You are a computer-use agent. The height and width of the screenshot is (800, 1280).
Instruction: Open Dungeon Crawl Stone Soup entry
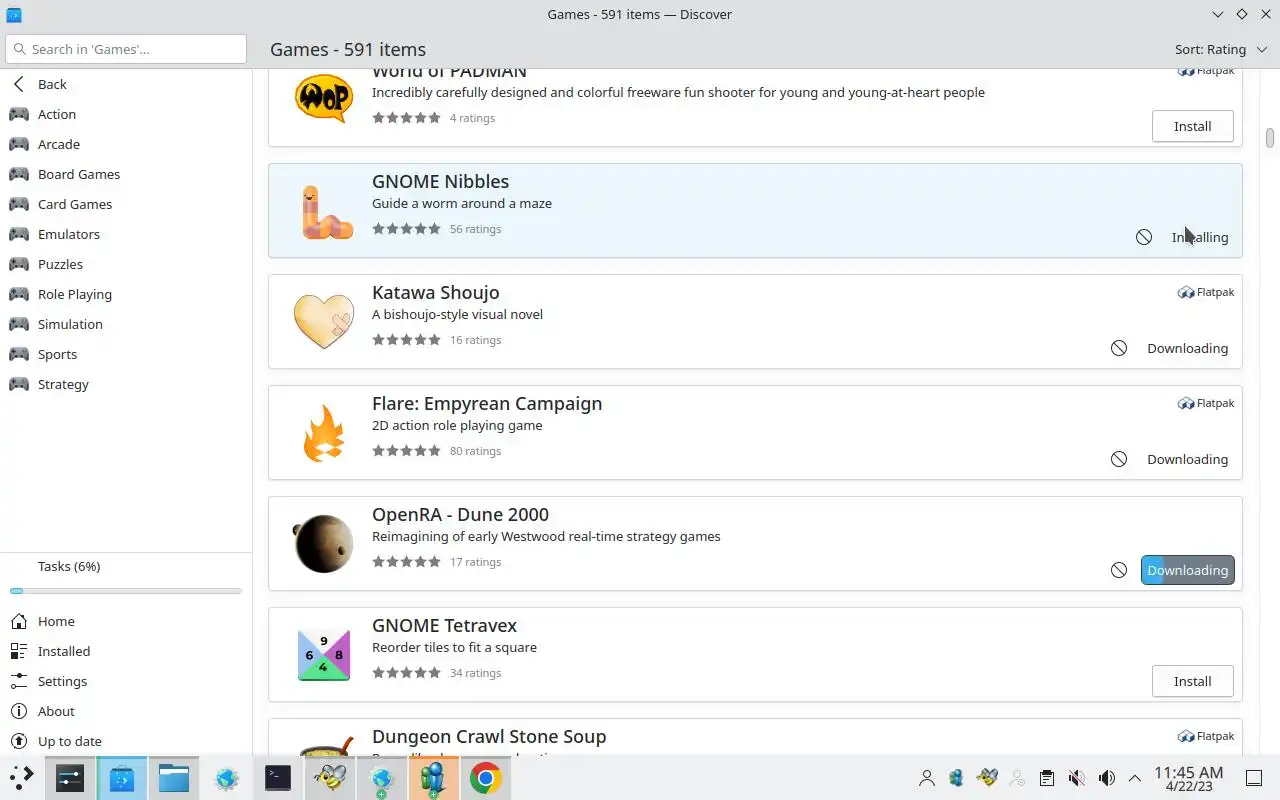coord(755,737)
